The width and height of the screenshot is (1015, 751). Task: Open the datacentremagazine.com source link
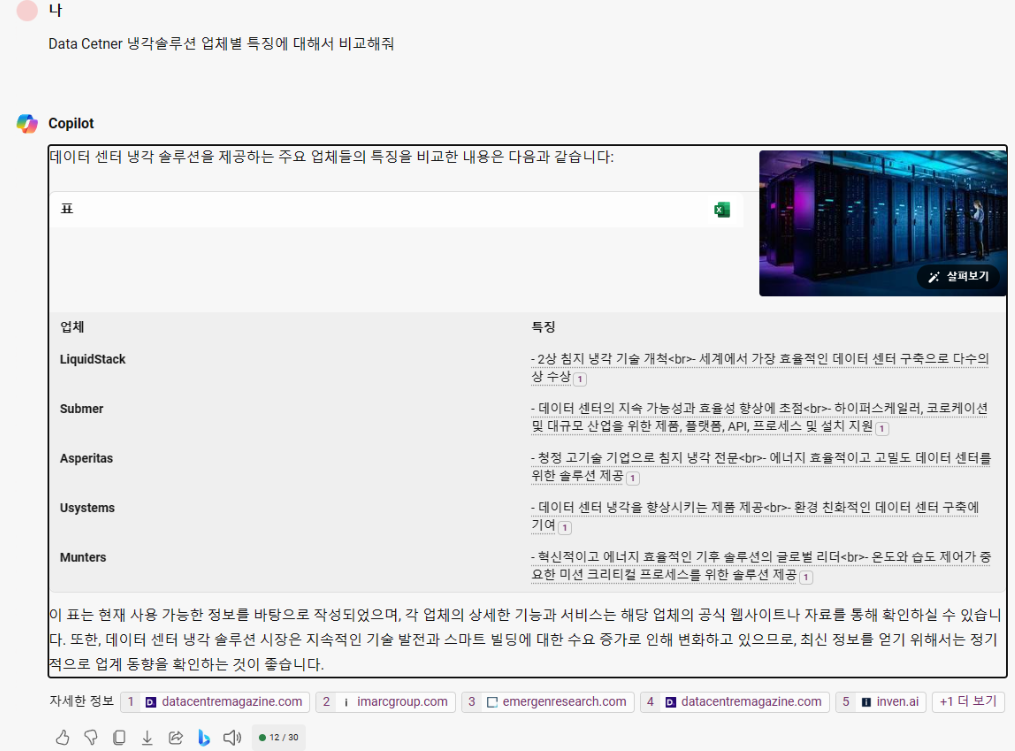pos(218,701)
